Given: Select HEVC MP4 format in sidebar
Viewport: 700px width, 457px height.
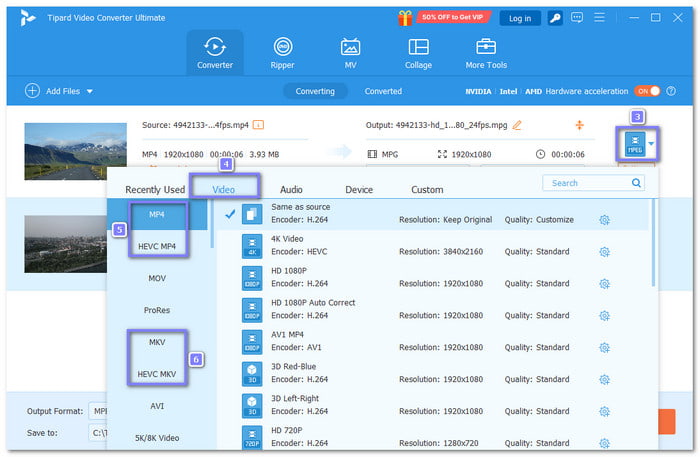Looking at the screenshot, I should tap(157, 246).
